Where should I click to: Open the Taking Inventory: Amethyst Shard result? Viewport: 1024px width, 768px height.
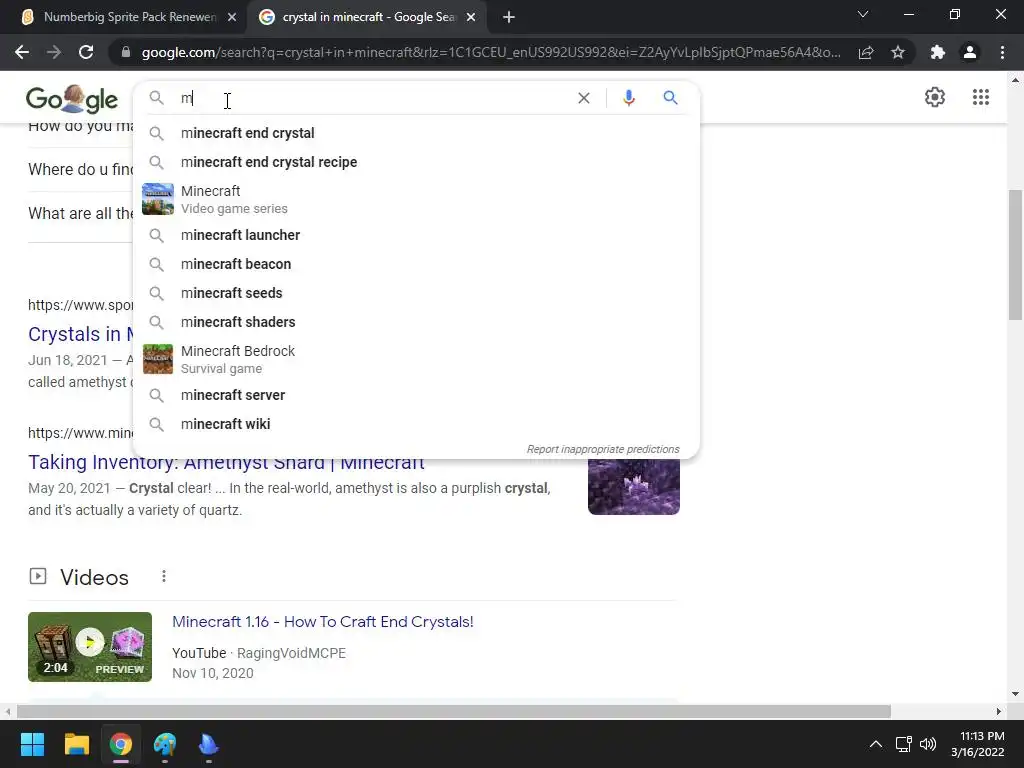tap(226, 462)
